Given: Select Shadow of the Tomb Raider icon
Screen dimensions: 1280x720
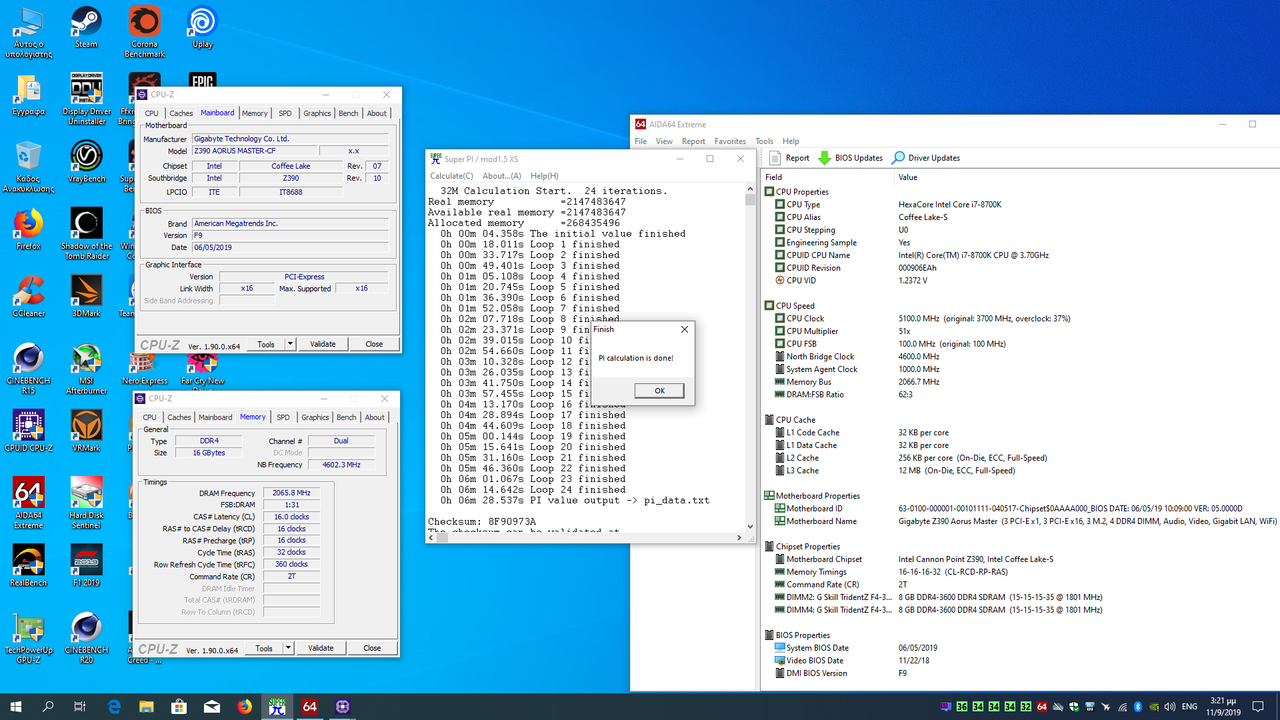Looking at the screenshot, I should coord(86,234).
